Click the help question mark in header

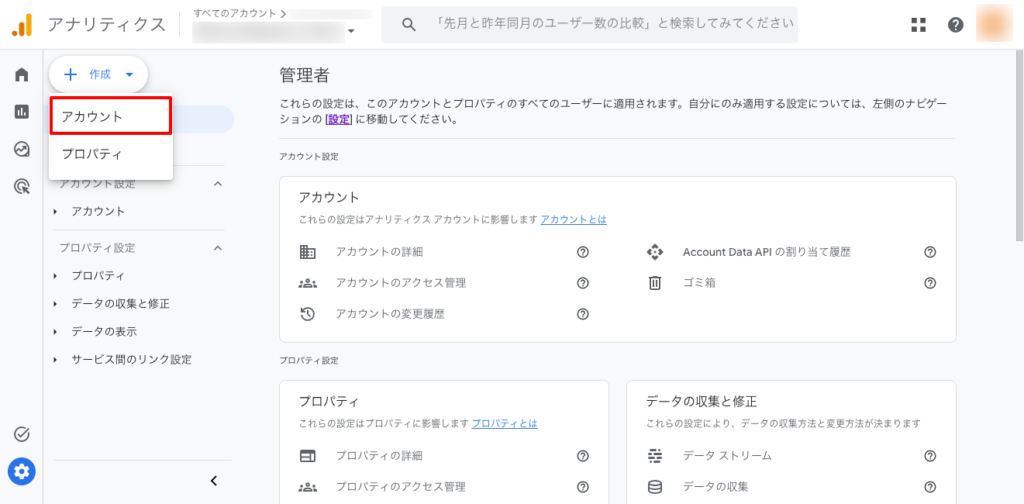coord(955,25)
